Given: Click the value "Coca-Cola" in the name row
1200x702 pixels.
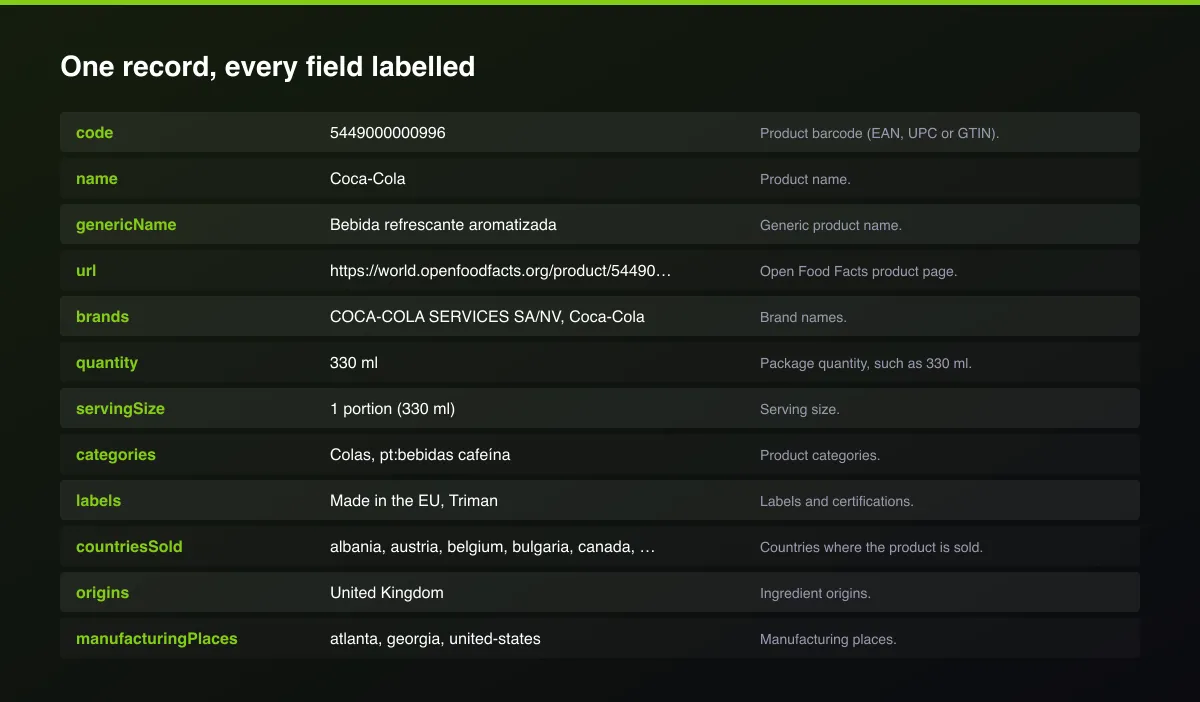Looking at the screenshot, I should click(x=368, y=179).
